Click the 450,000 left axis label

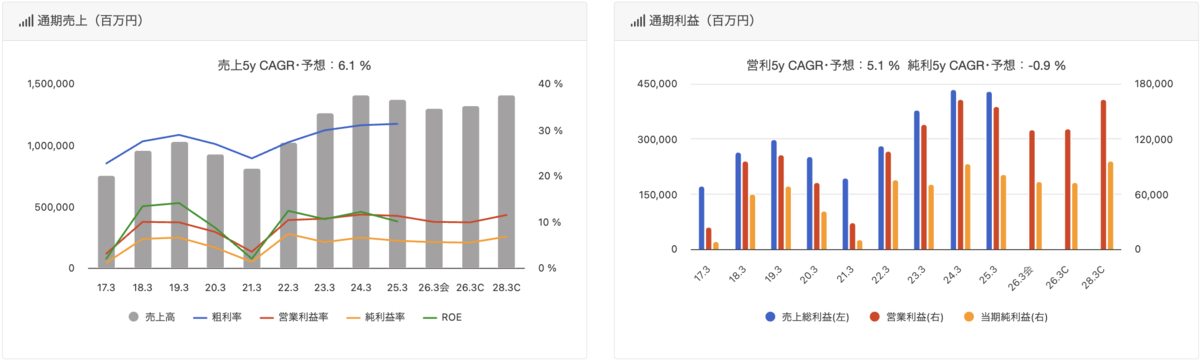[x=658, y=84]
